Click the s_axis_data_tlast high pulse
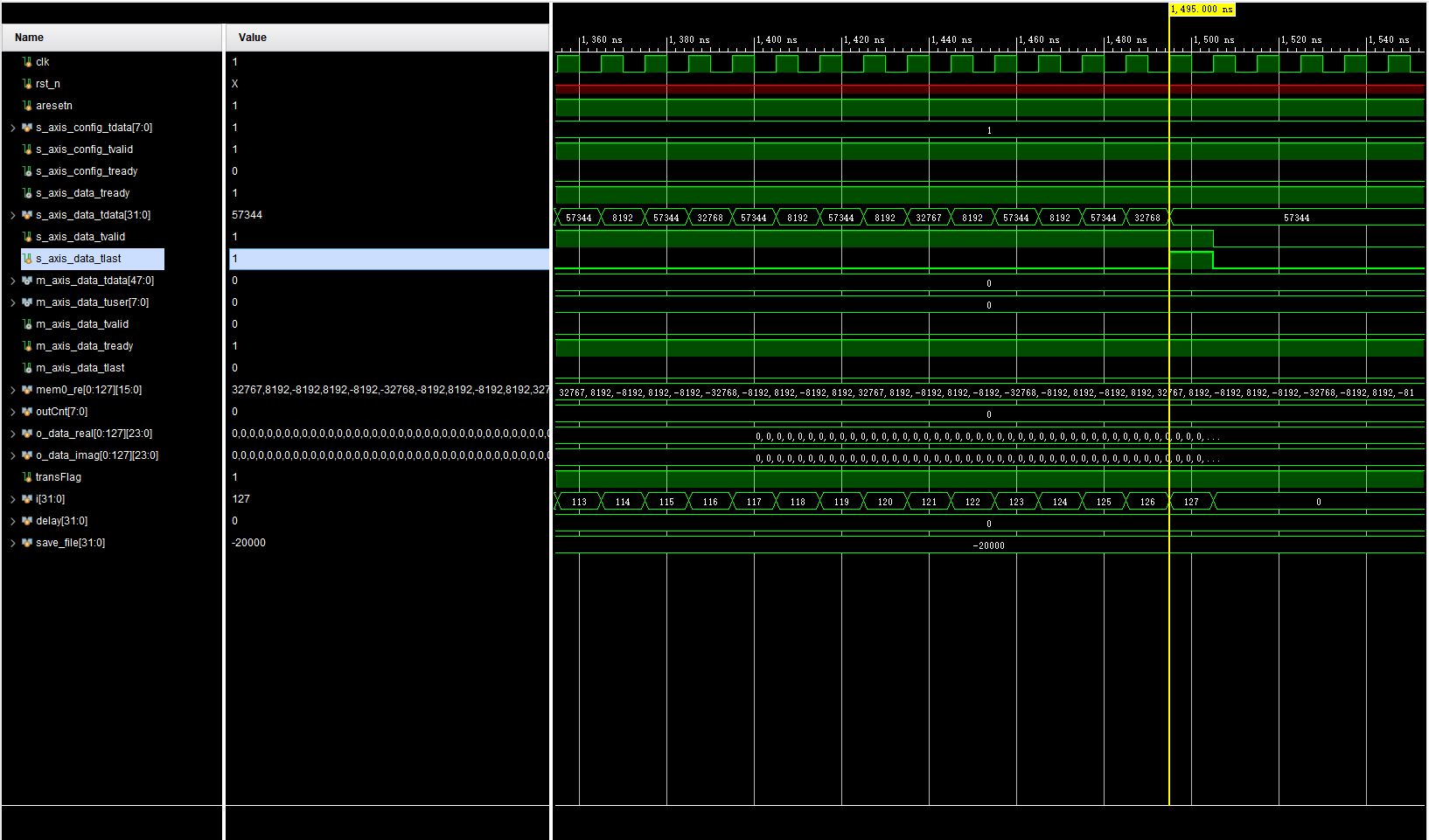 click(x=1191, y=260)
